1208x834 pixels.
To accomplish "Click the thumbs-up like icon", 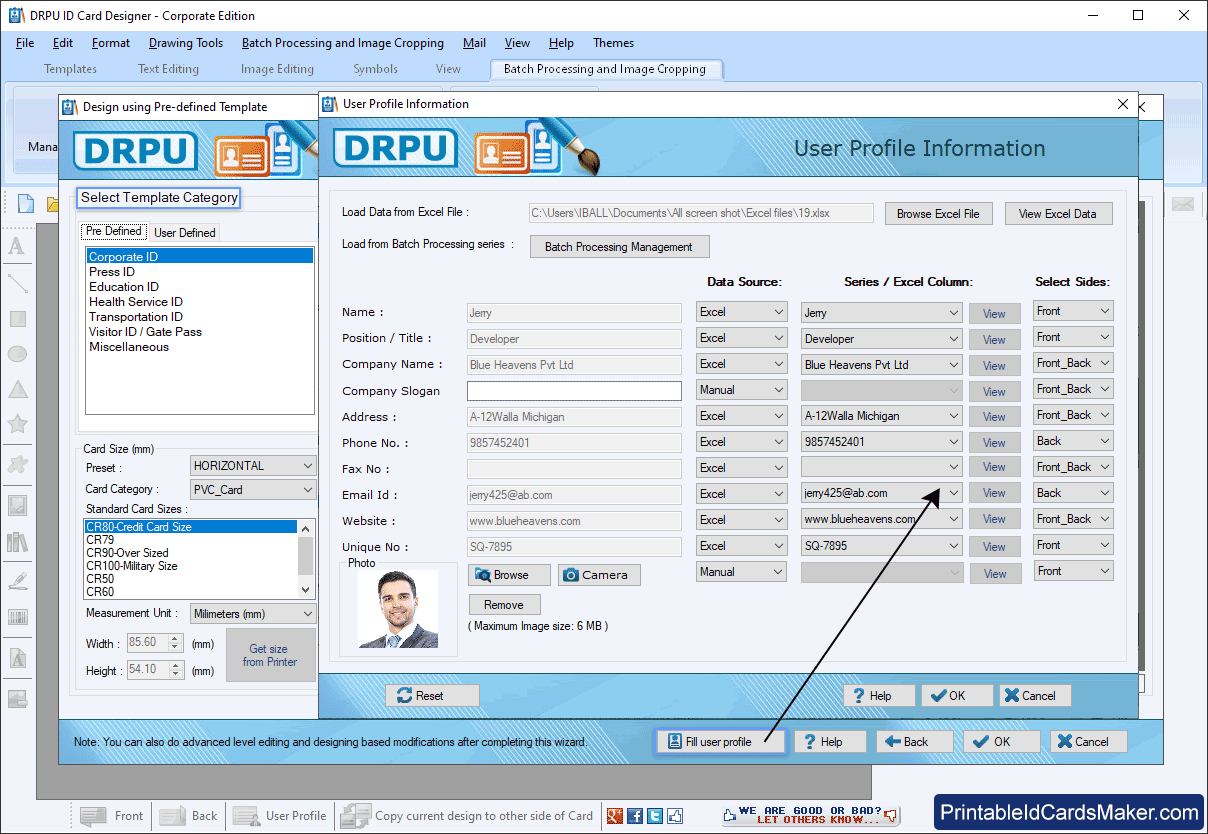I will 675,816.
